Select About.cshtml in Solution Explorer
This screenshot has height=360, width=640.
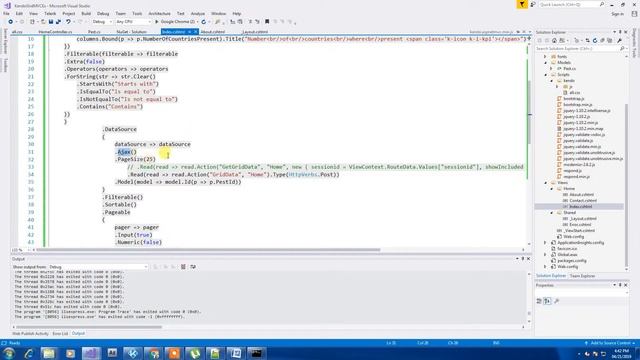coord(581,195)
